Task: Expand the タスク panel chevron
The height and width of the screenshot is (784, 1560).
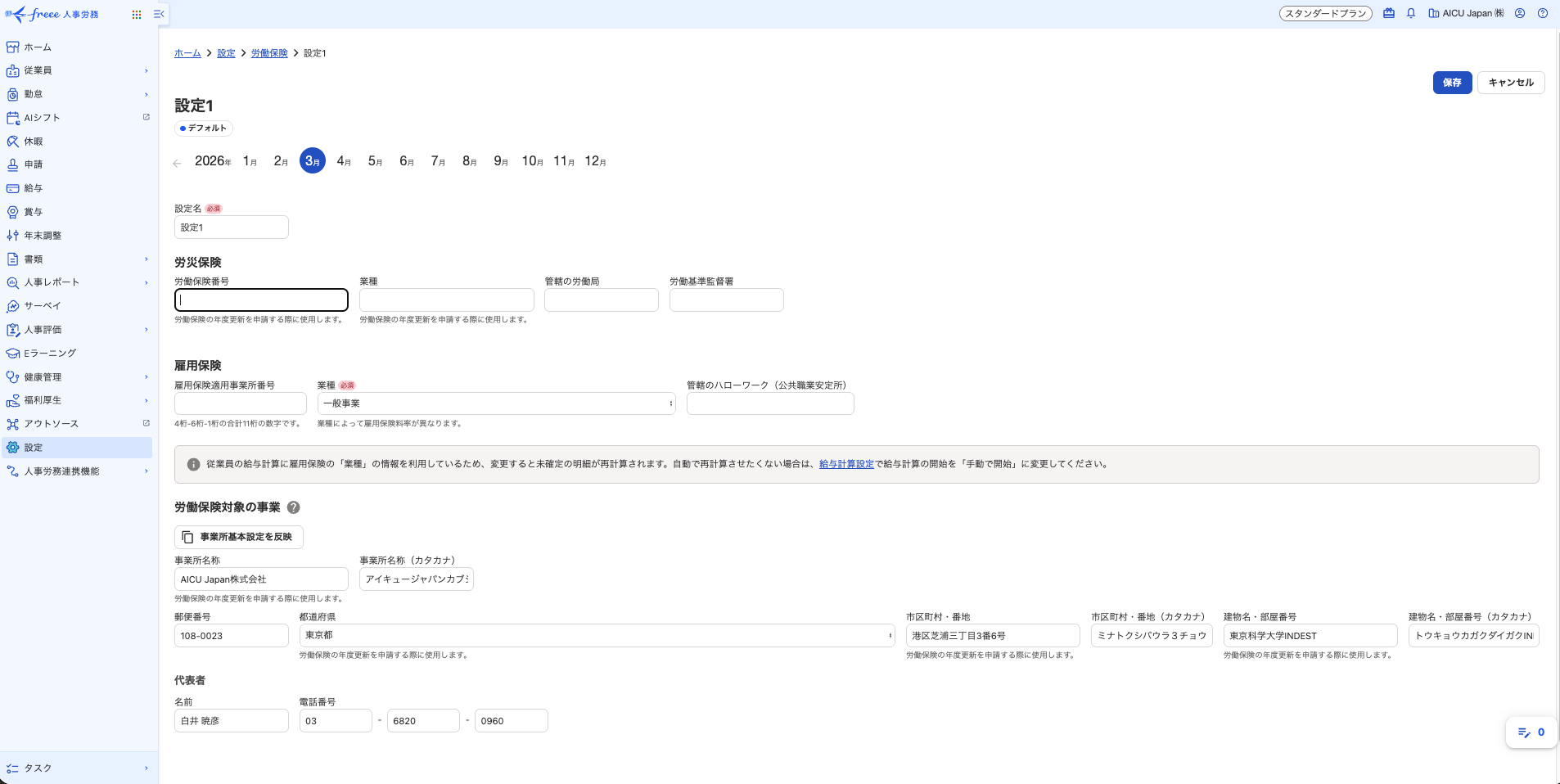Action: pos(147,768)
